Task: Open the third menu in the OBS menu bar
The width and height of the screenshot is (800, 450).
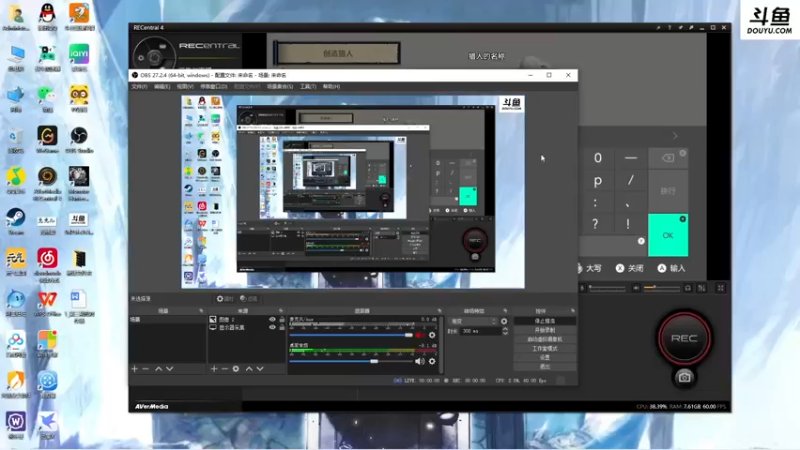Action: 185,87
